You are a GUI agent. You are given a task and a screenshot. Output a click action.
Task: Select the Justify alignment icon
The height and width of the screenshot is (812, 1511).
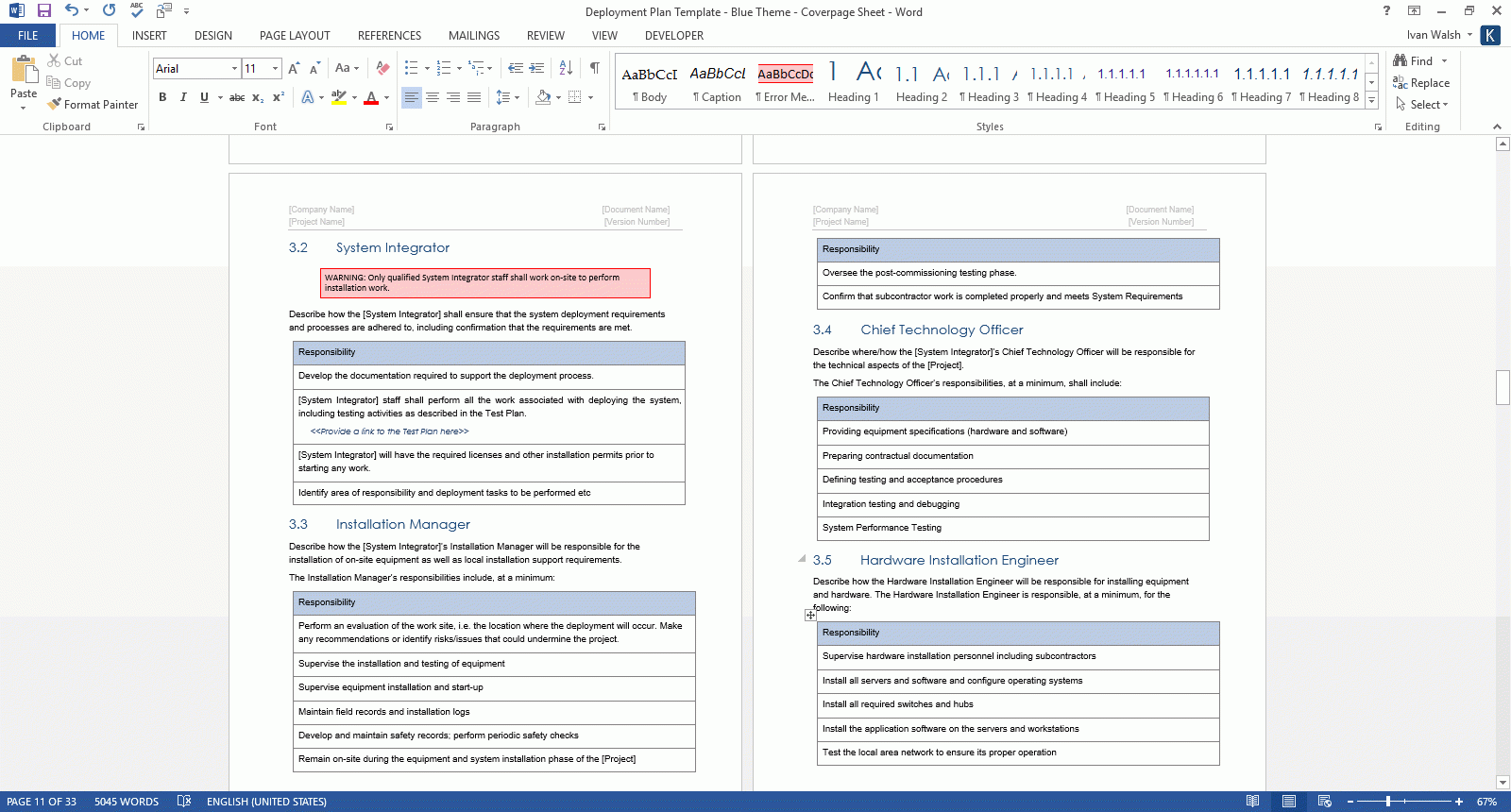[x=474, y=97]
